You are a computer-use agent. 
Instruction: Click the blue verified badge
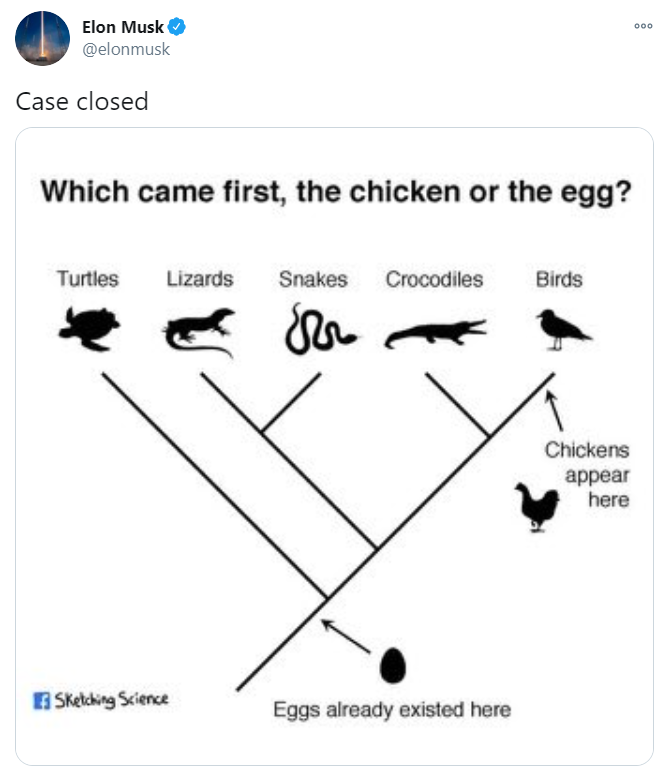pos(176,27)
